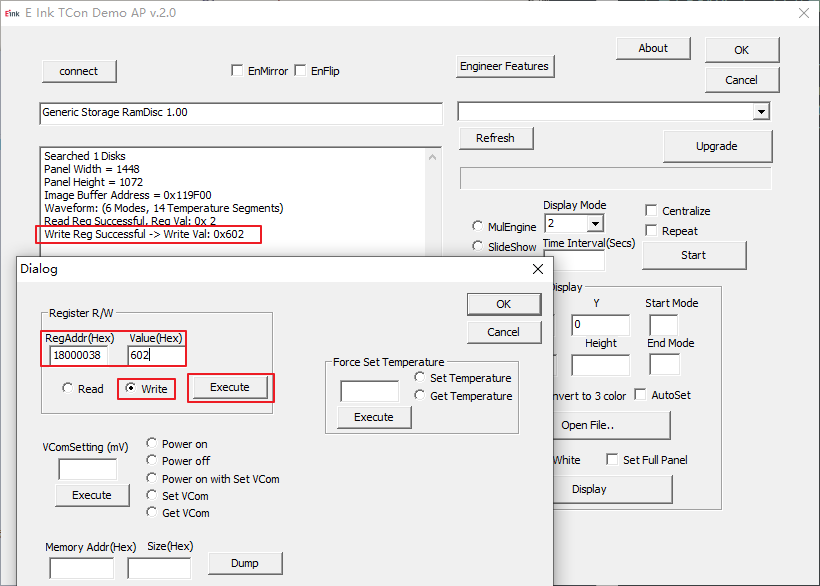This screenshot has width=820, height=586.
Task: Enable the EnMirror checkbox
Action: pyautogui.click(x=237, y=70)
